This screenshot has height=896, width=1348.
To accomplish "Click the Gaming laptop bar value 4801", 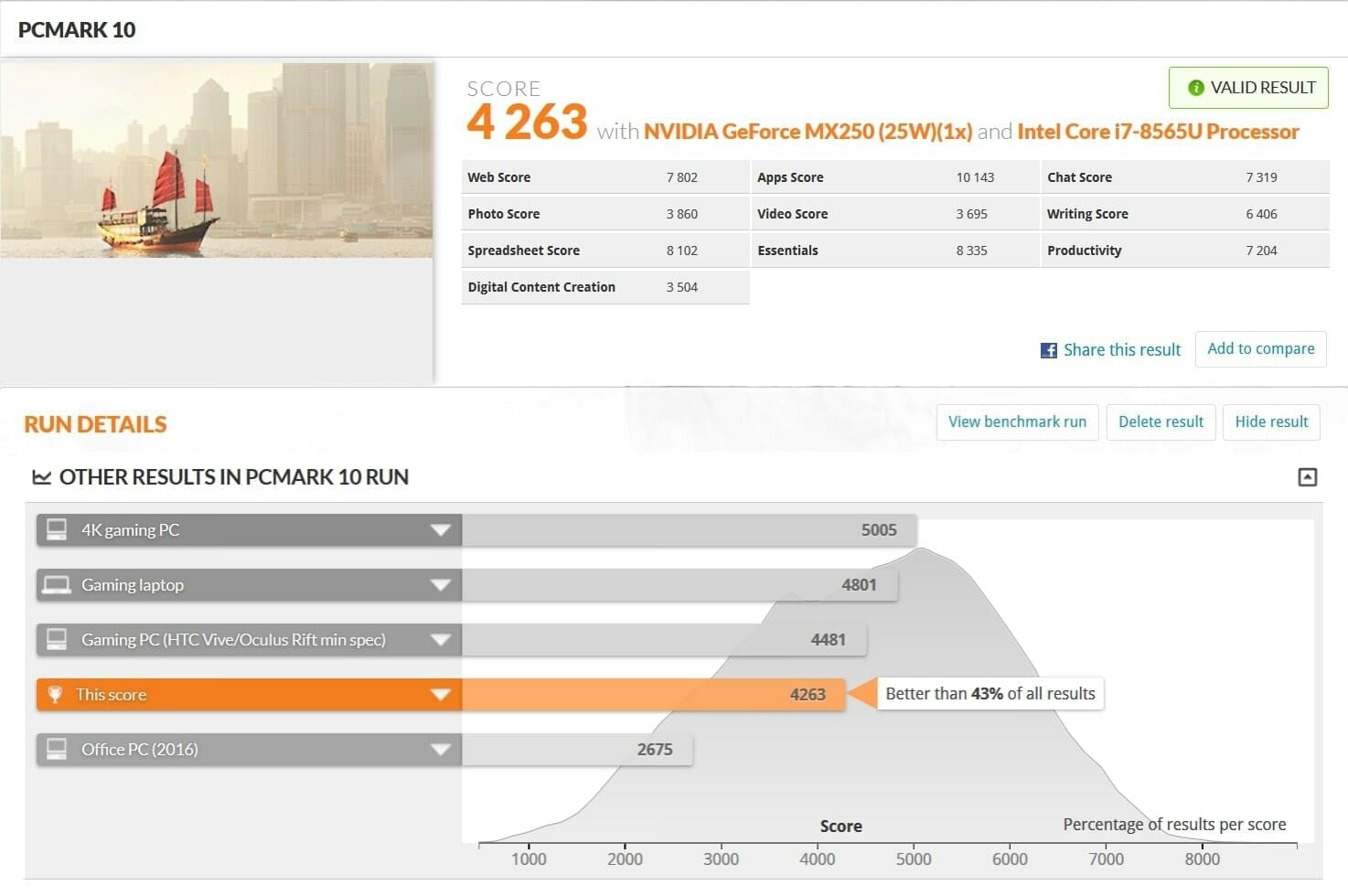I will [859, 585].
